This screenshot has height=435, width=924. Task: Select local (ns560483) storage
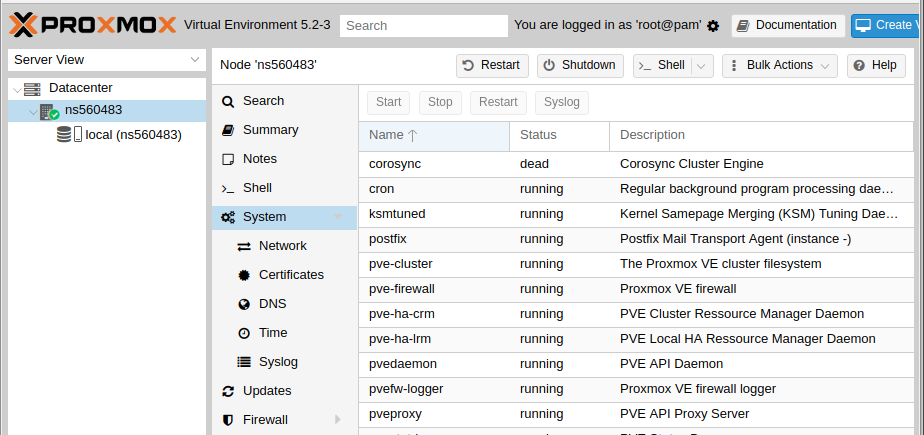pos(133,134)
